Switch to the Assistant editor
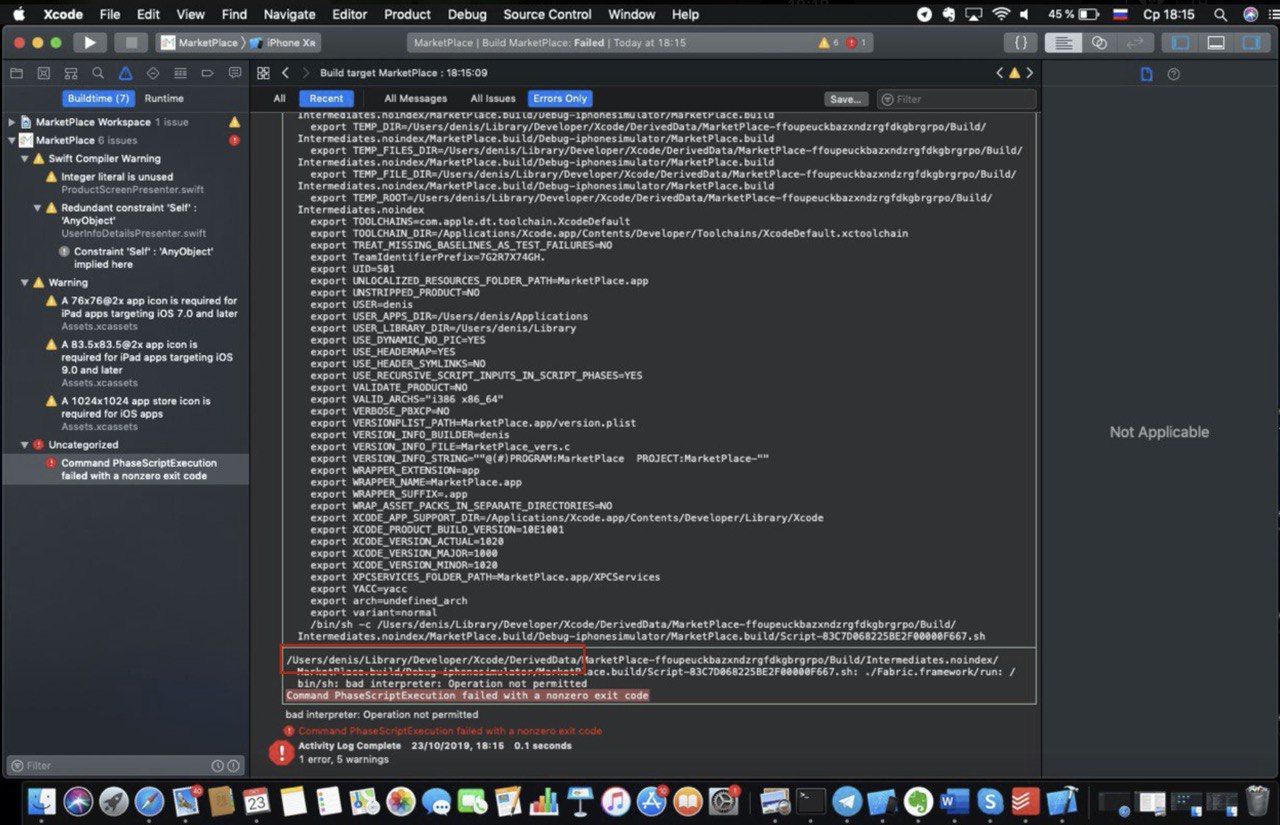 [x=1099, y=43]
